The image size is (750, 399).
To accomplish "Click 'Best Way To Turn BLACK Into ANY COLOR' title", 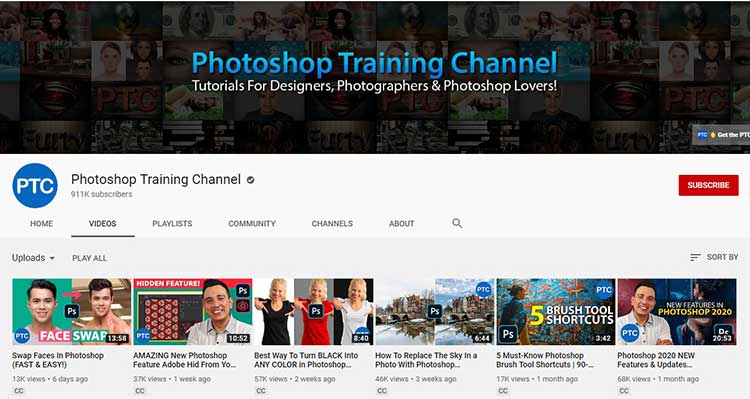I will [x=306, y=360].
